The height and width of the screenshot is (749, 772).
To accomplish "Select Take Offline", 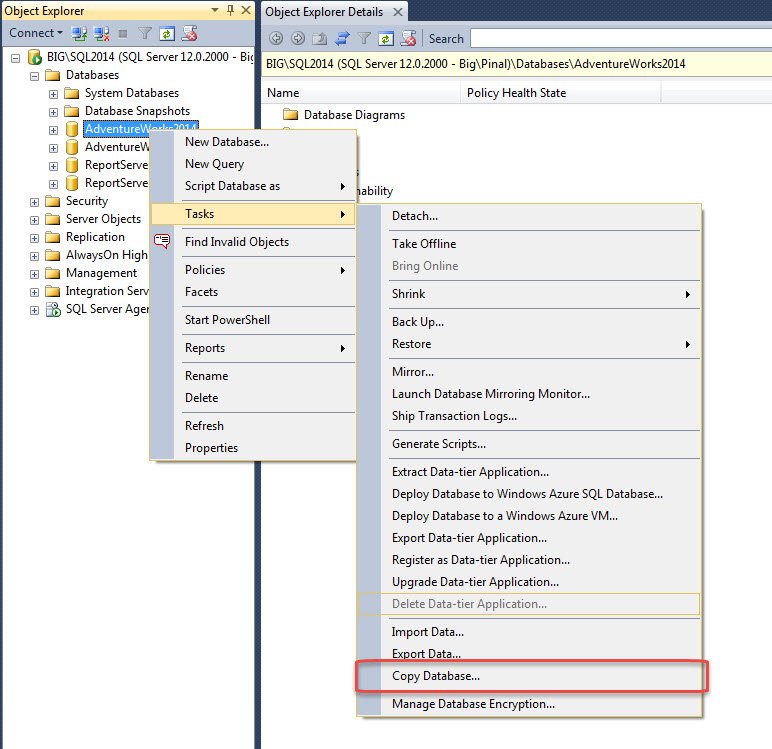I will tap(529, 244).
